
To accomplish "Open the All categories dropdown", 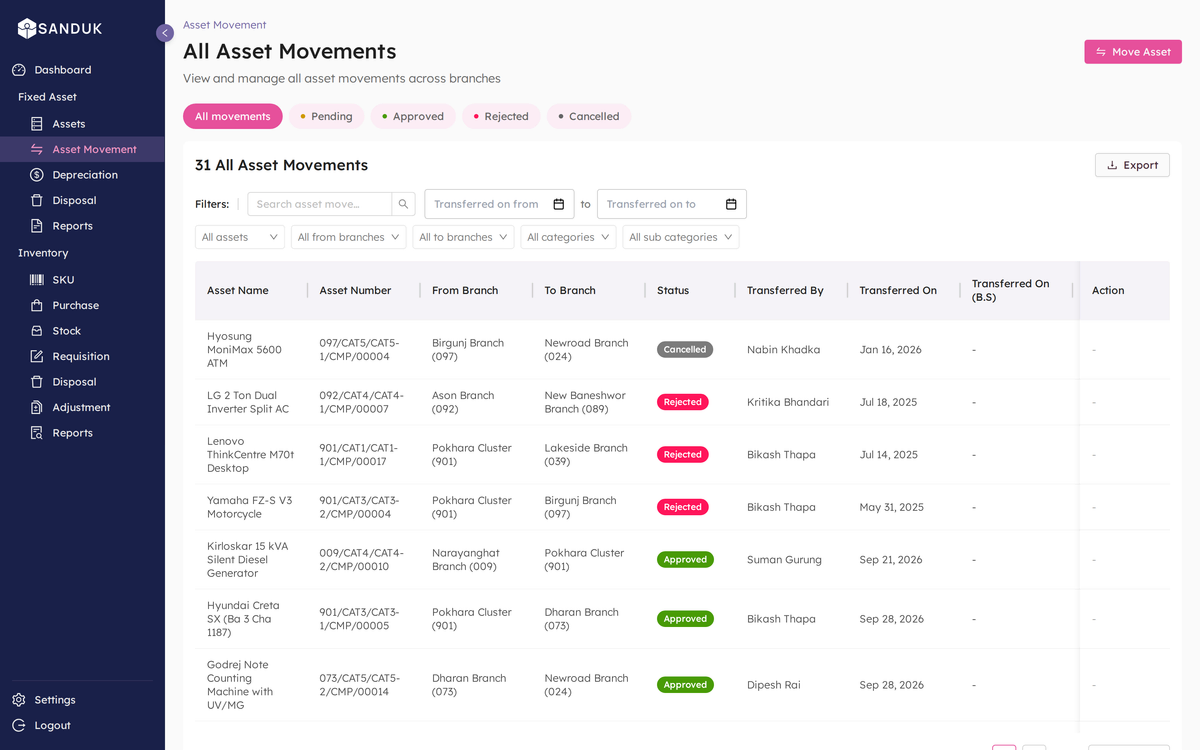I will tap(568, 237).
